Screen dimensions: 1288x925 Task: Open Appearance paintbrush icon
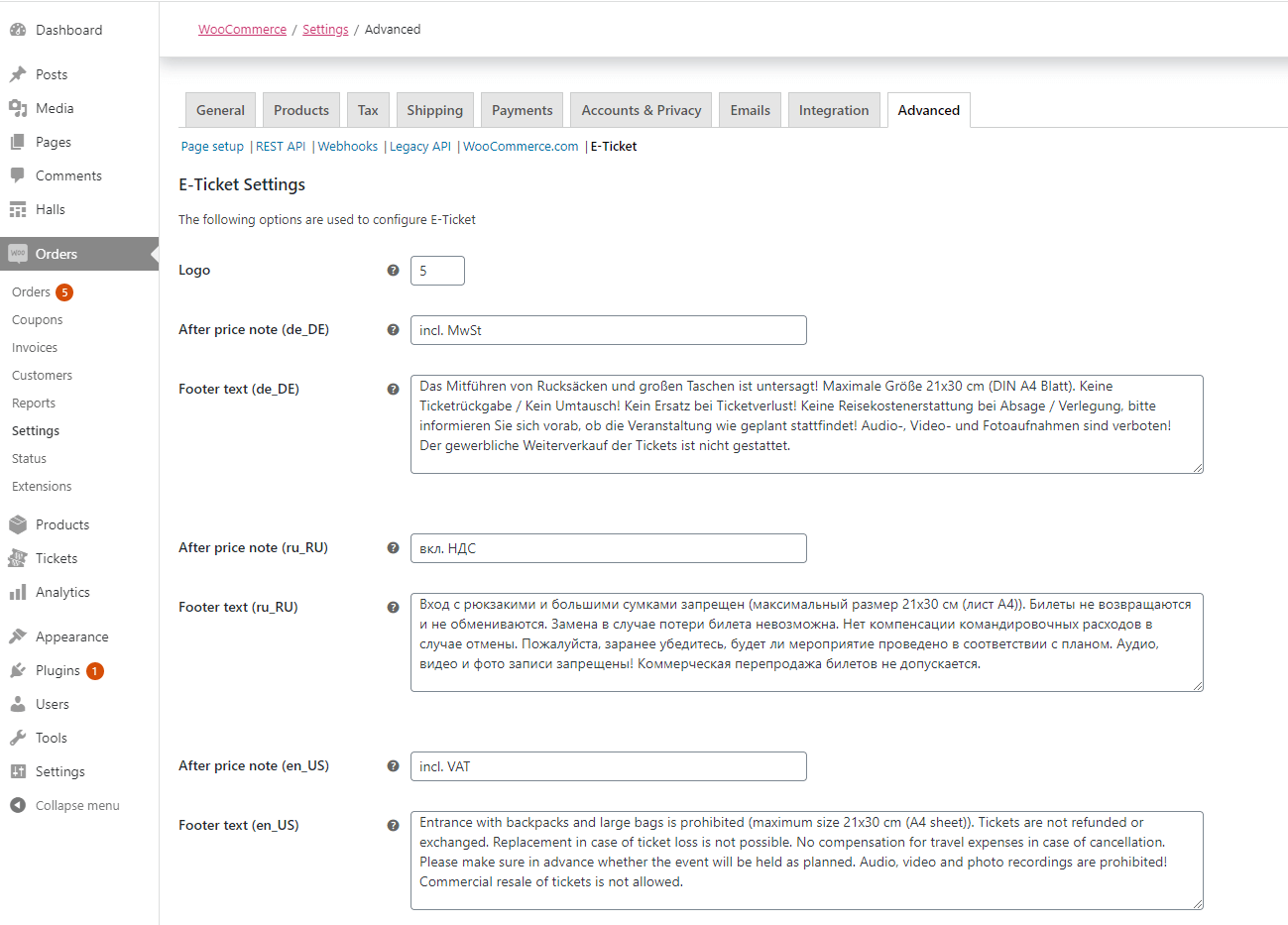18,636
